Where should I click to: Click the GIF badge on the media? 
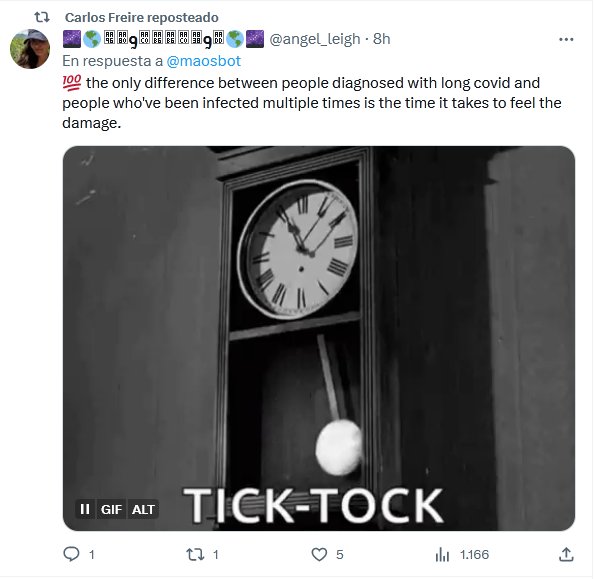[111, 509]
